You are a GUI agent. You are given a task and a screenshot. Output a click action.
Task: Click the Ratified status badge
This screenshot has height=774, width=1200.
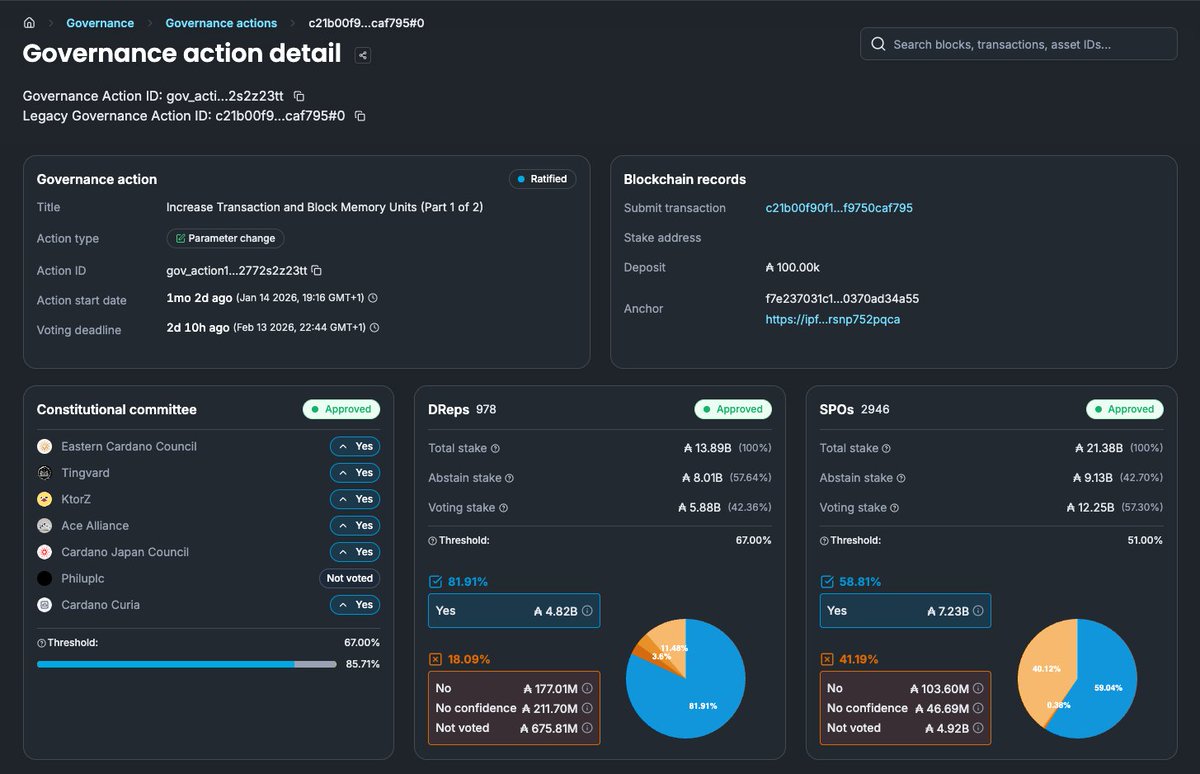click(543, 179)
